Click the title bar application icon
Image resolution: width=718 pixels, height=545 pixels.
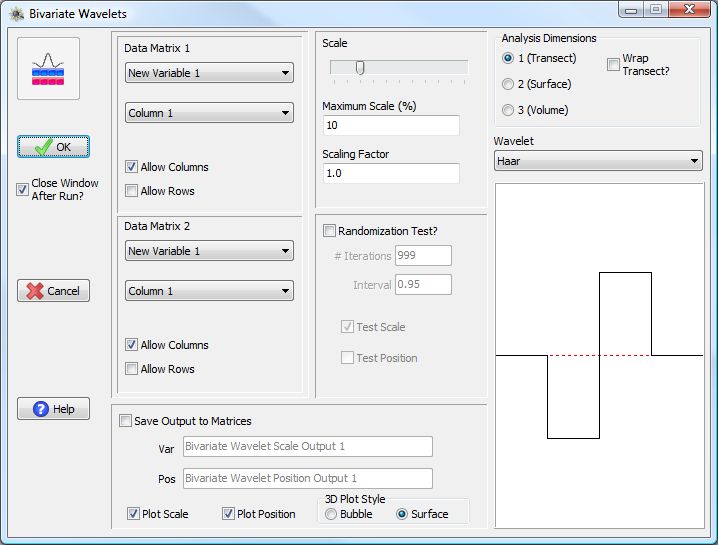pos(16,14)
